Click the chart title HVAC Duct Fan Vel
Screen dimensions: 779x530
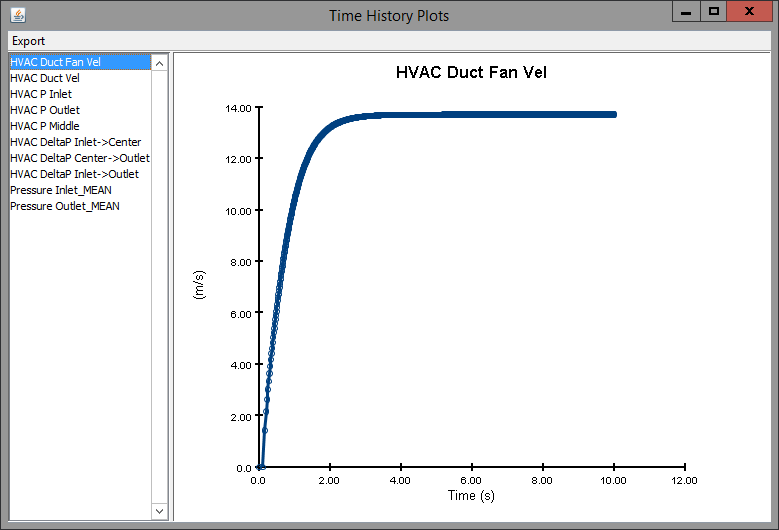point(471,72)
